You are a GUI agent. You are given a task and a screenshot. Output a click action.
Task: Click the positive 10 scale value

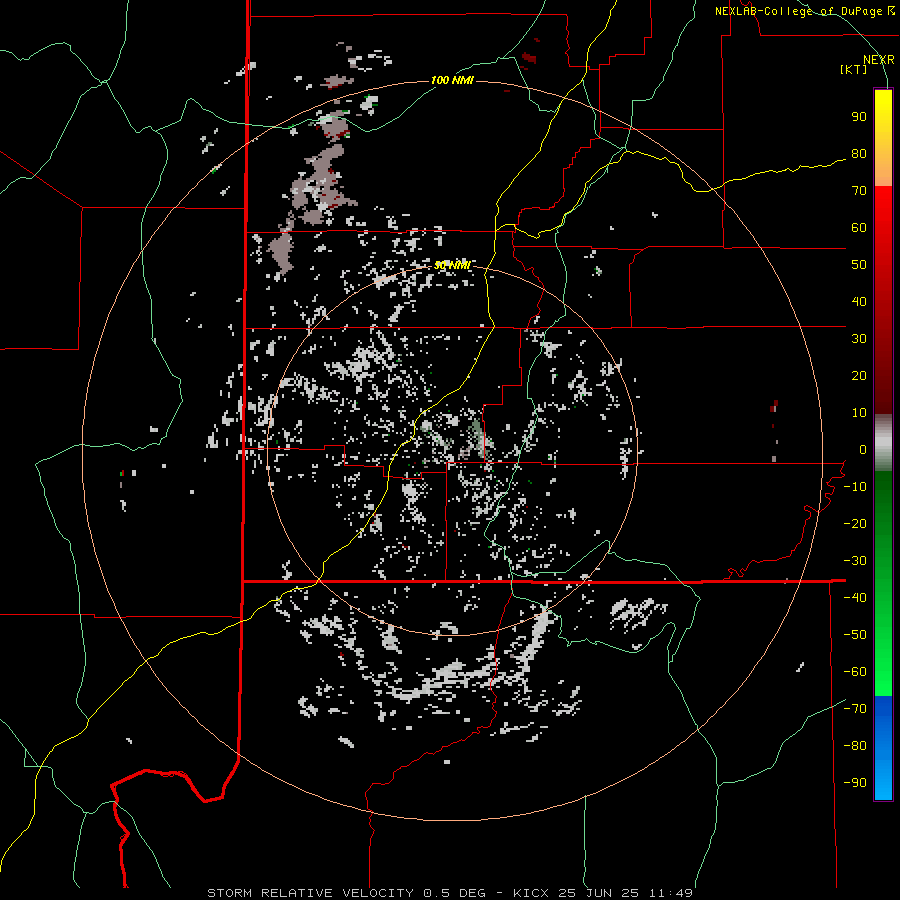point(859,413)
